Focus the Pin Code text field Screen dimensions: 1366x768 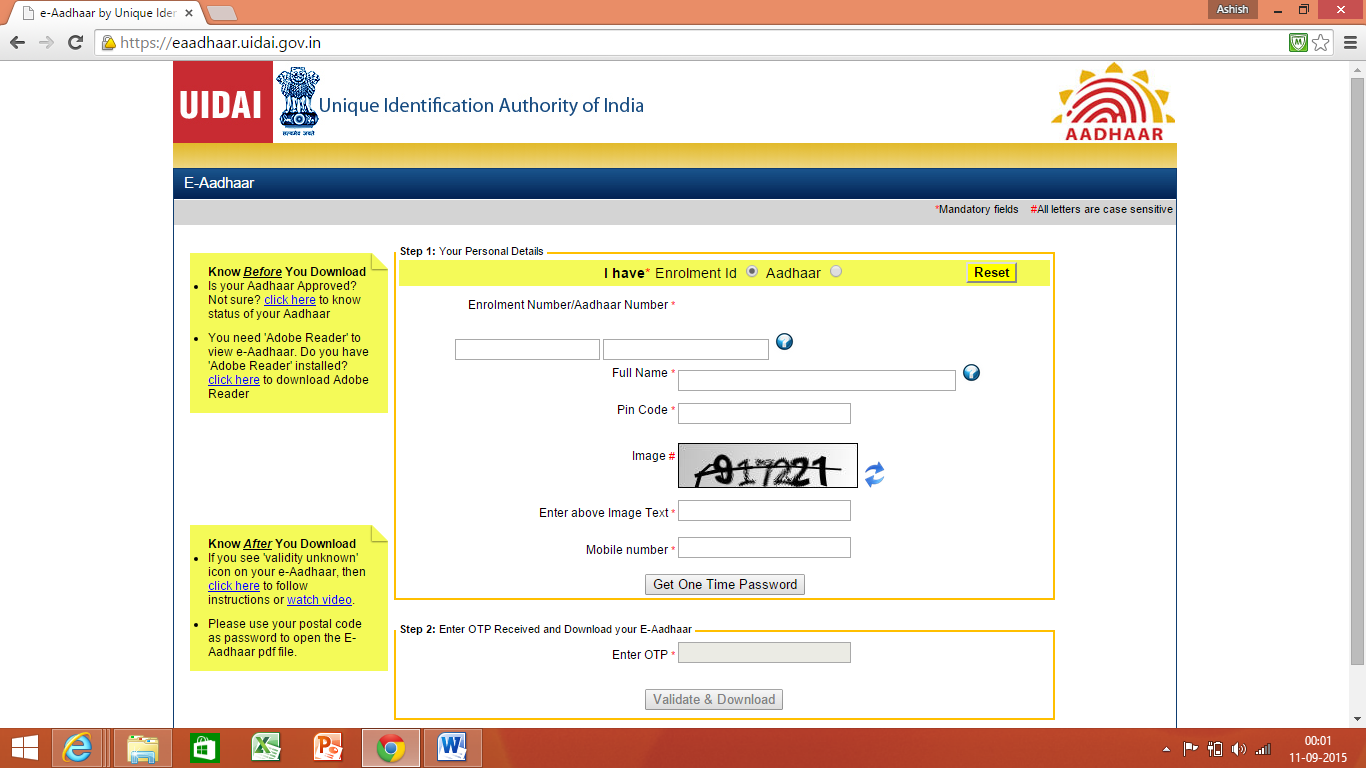[764, 413]
